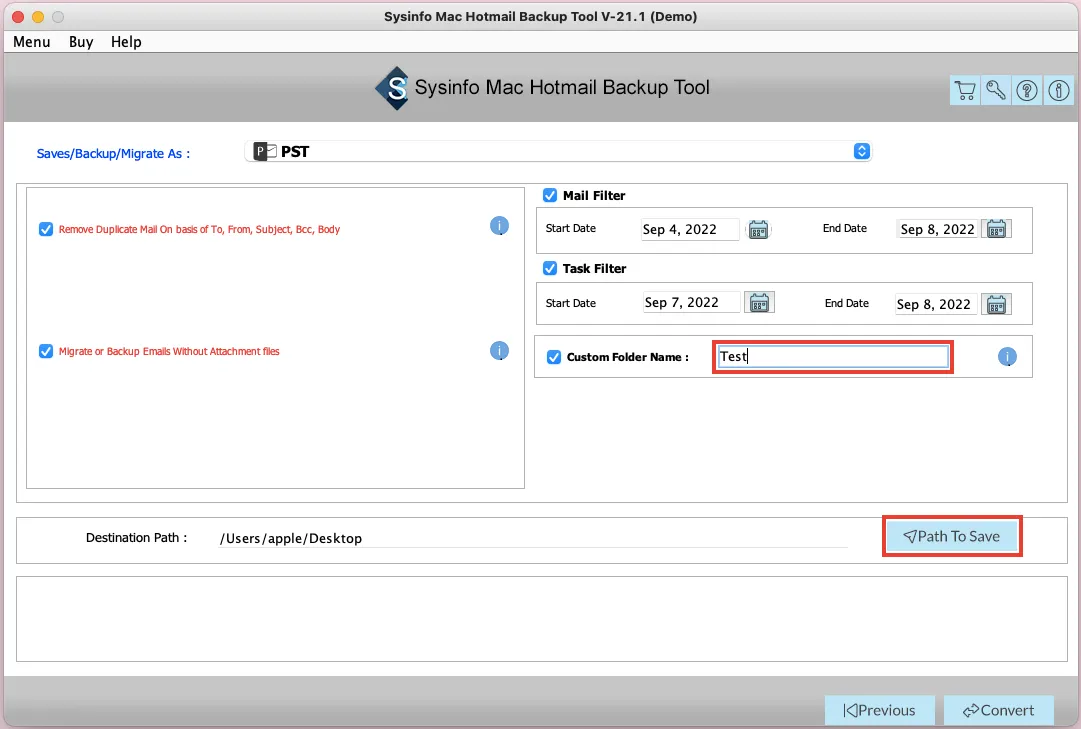Click the Saves/Backup/Migrate As label

(x=113, y=153)
